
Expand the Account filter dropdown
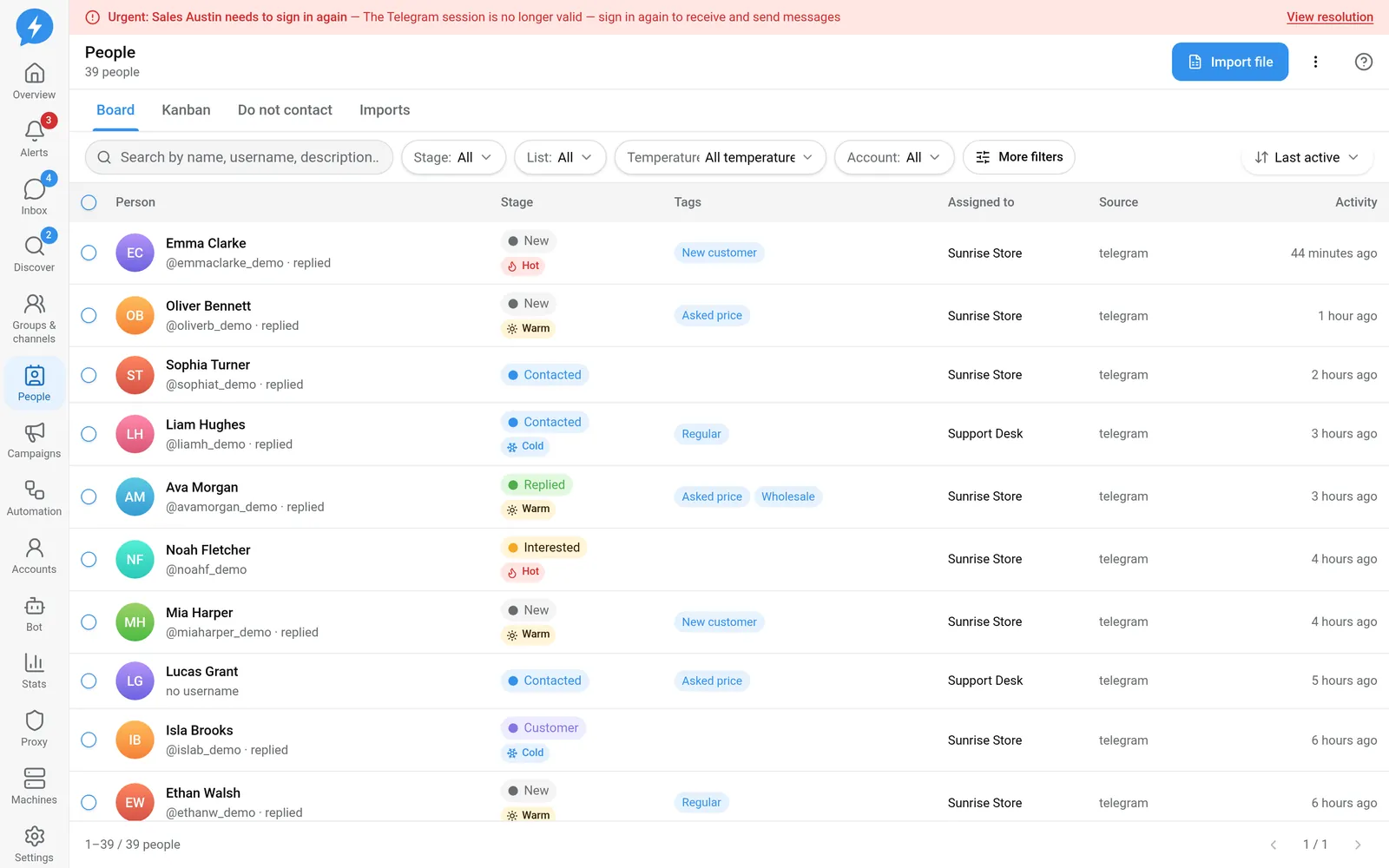coord(894,157)
